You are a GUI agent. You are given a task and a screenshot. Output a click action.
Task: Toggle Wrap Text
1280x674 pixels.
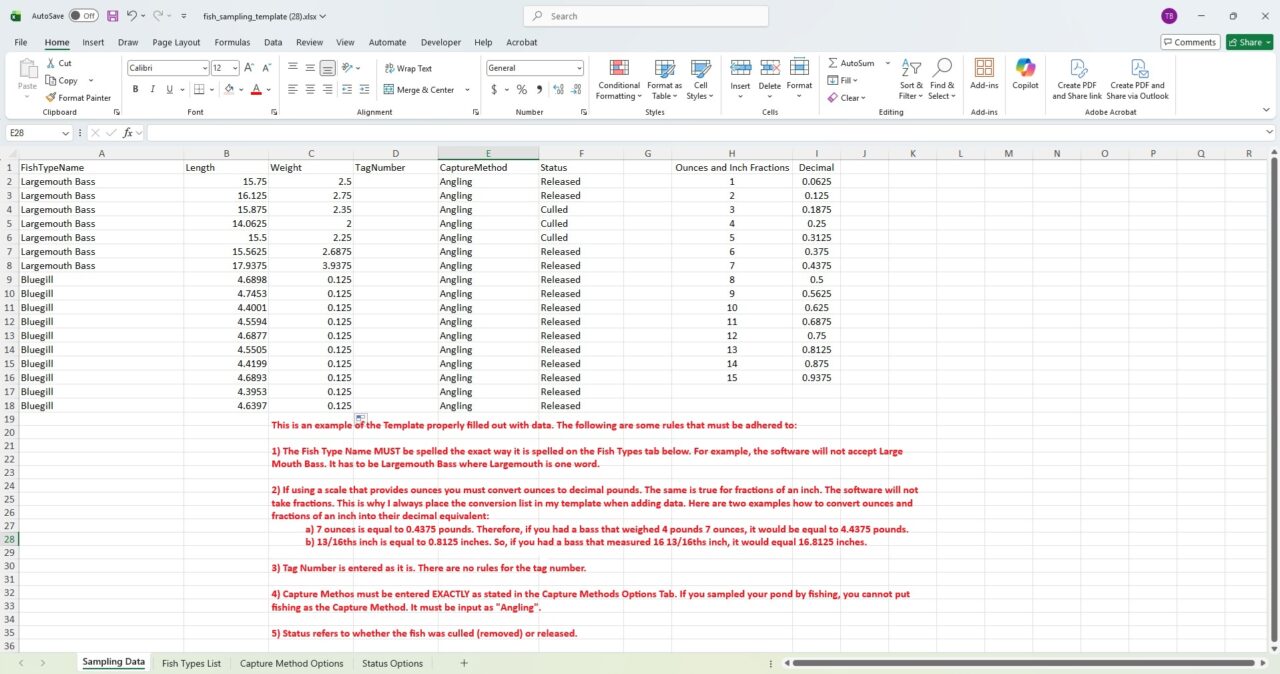pos(408,68)
